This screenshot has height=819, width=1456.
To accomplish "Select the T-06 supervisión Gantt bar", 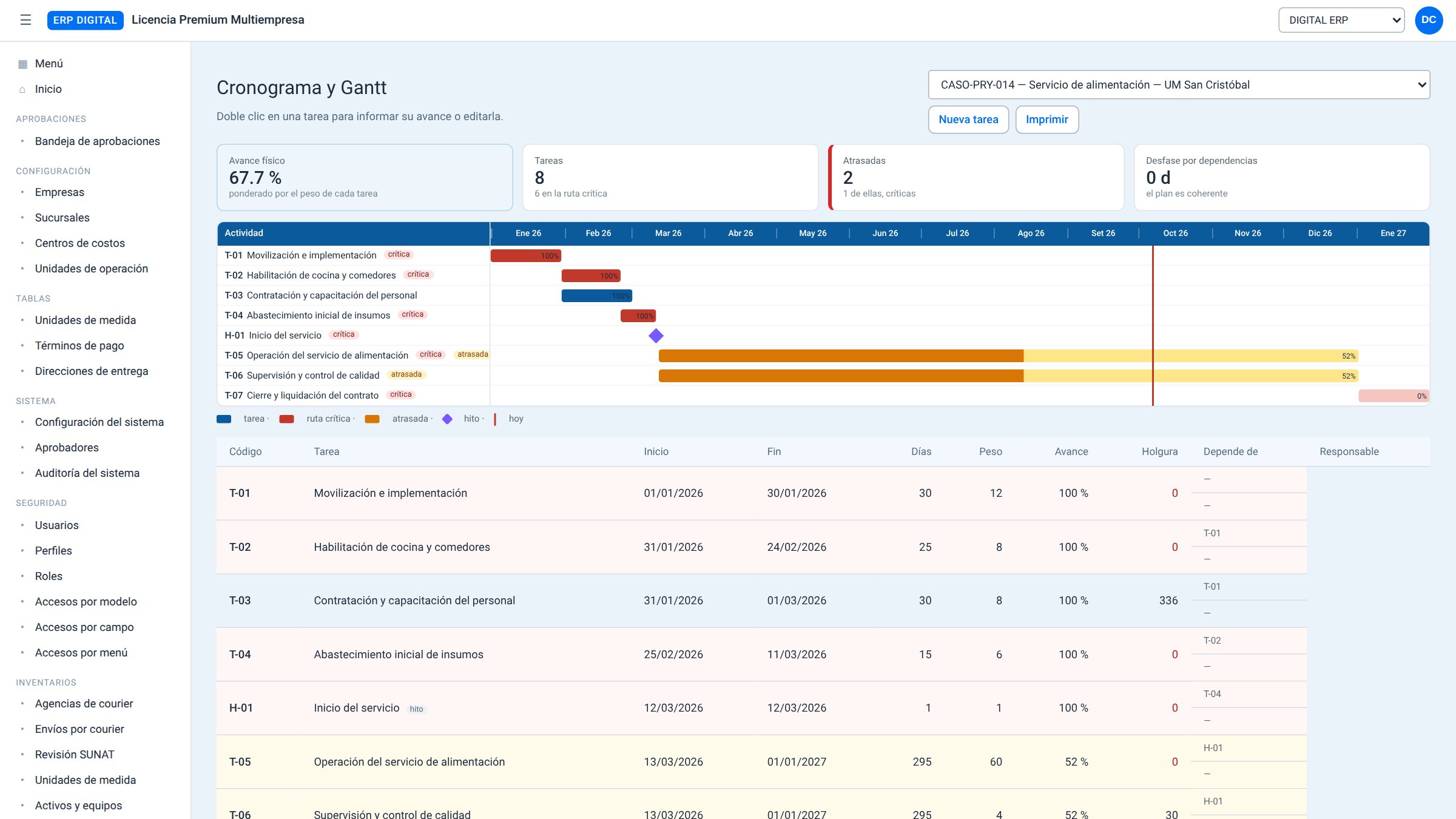I will pos(1008,376).
